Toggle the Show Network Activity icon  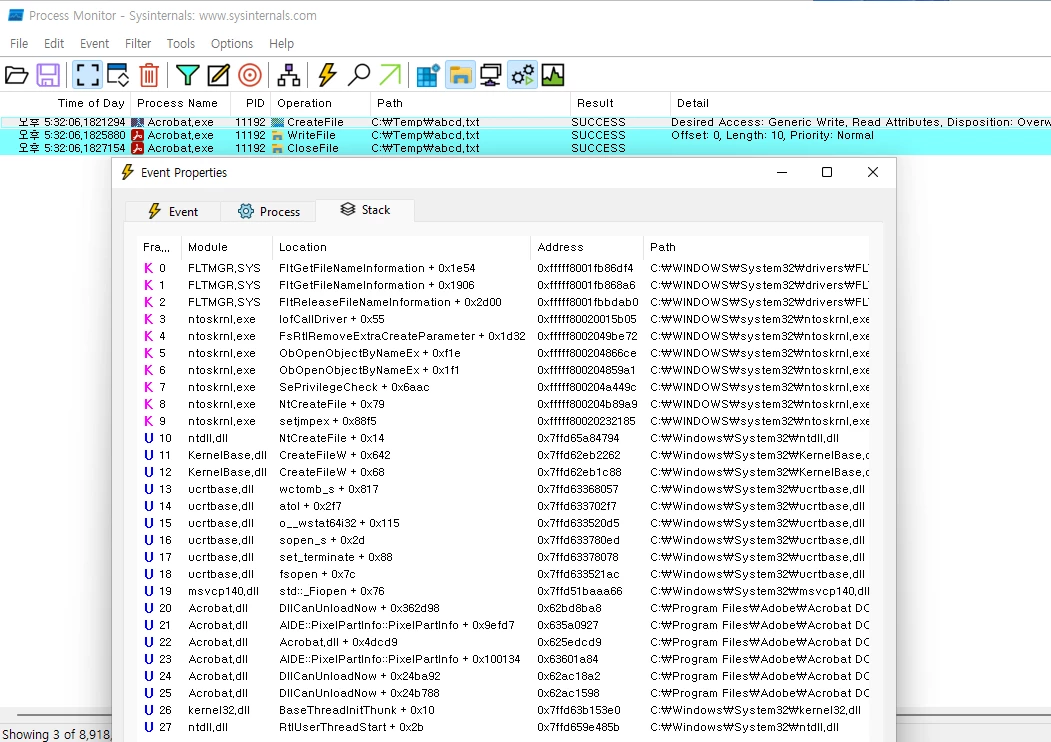pyautogui.click(x=491, y=75)
